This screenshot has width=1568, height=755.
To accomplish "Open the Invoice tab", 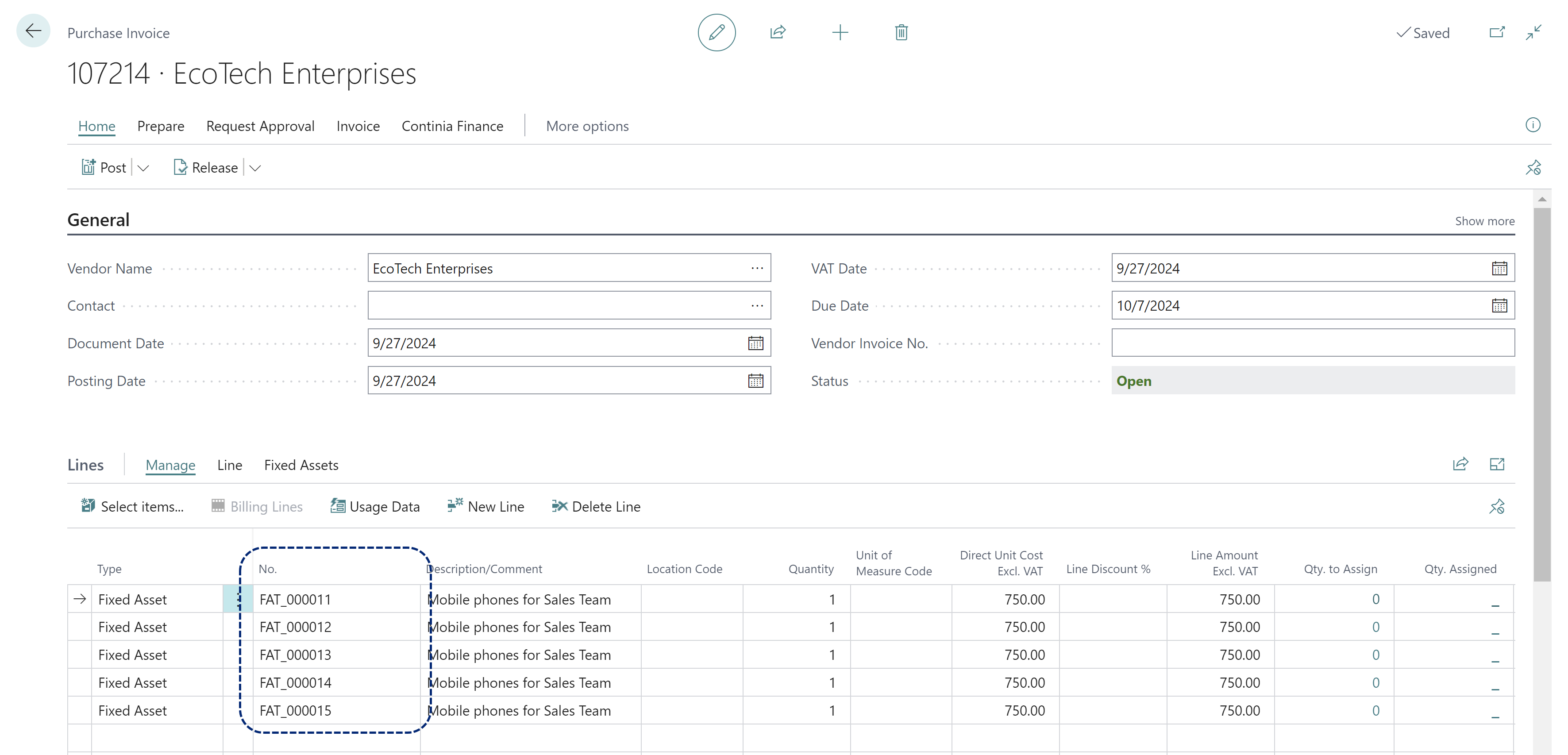I will coord(358,126).
